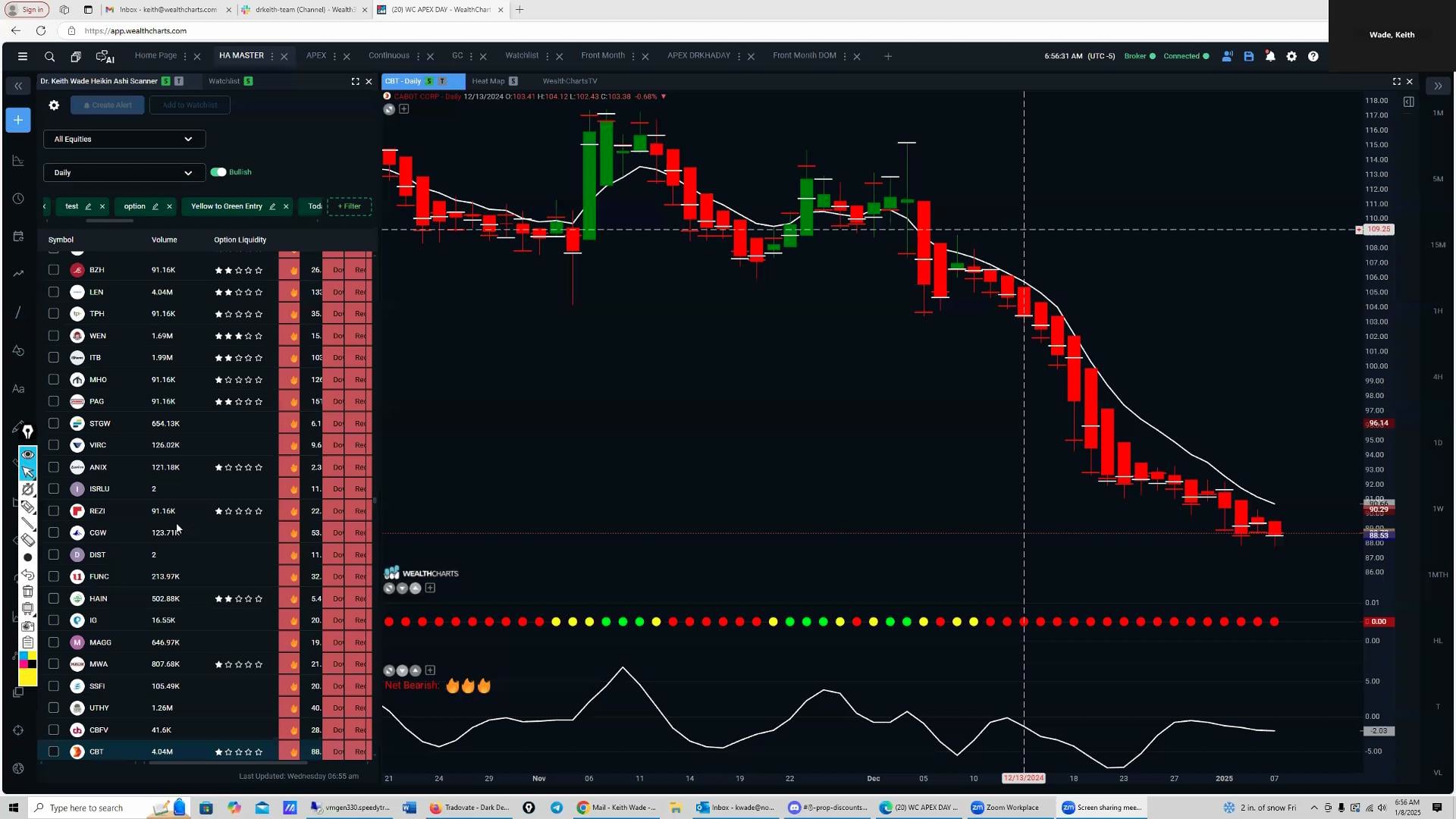Click the blue plus add-widget button

pyautogui.click(x=18, y=120)
